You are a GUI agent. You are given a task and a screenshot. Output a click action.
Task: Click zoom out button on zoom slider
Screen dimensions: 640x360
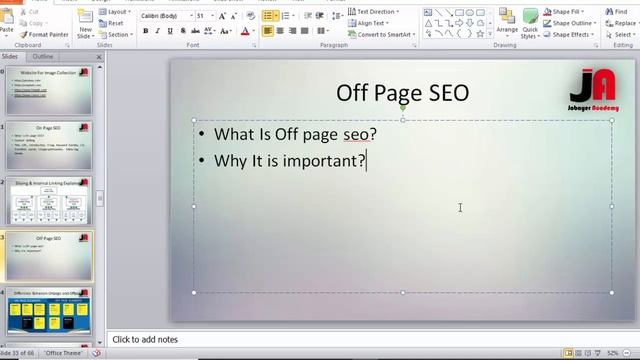click(627, 353)
